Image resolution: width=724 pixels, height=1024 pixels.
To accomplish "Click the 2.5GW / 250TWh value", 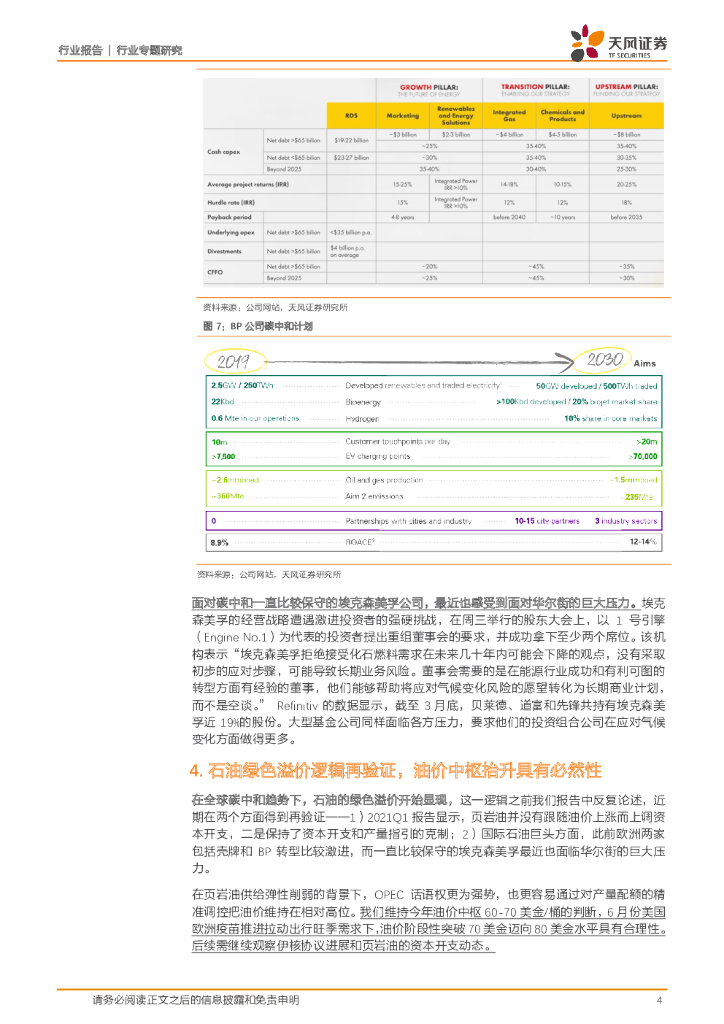I will point(242,385).
